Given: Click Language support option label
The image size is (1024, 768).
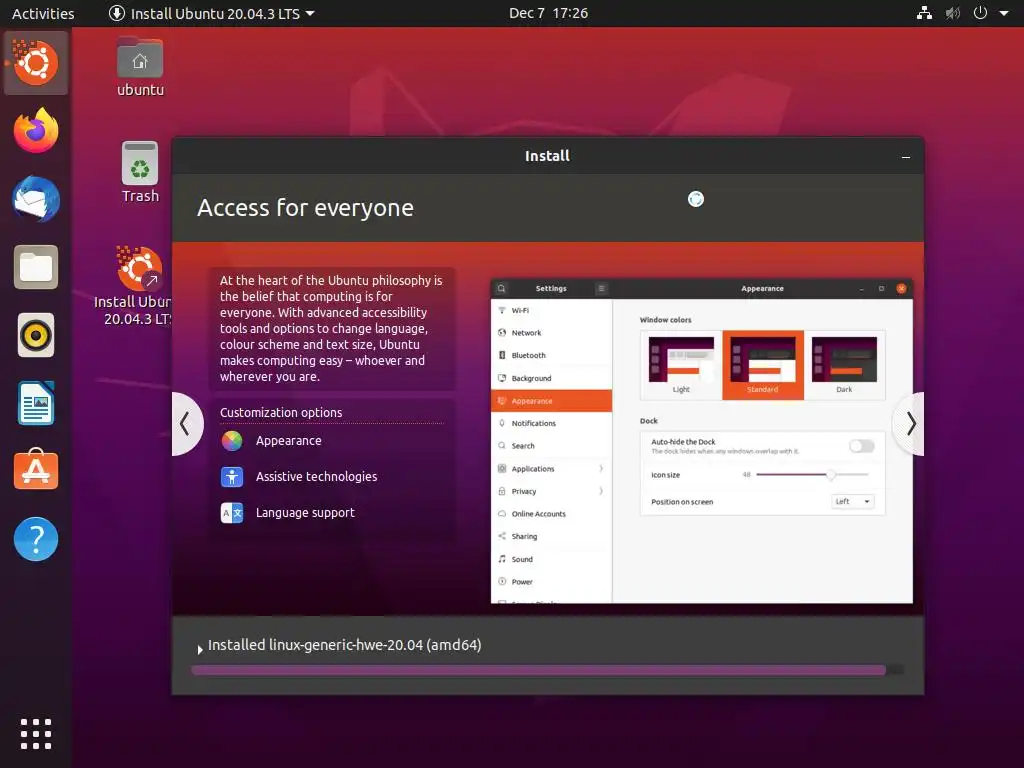Looking at the screenshot, I should [x=305, y=513].
